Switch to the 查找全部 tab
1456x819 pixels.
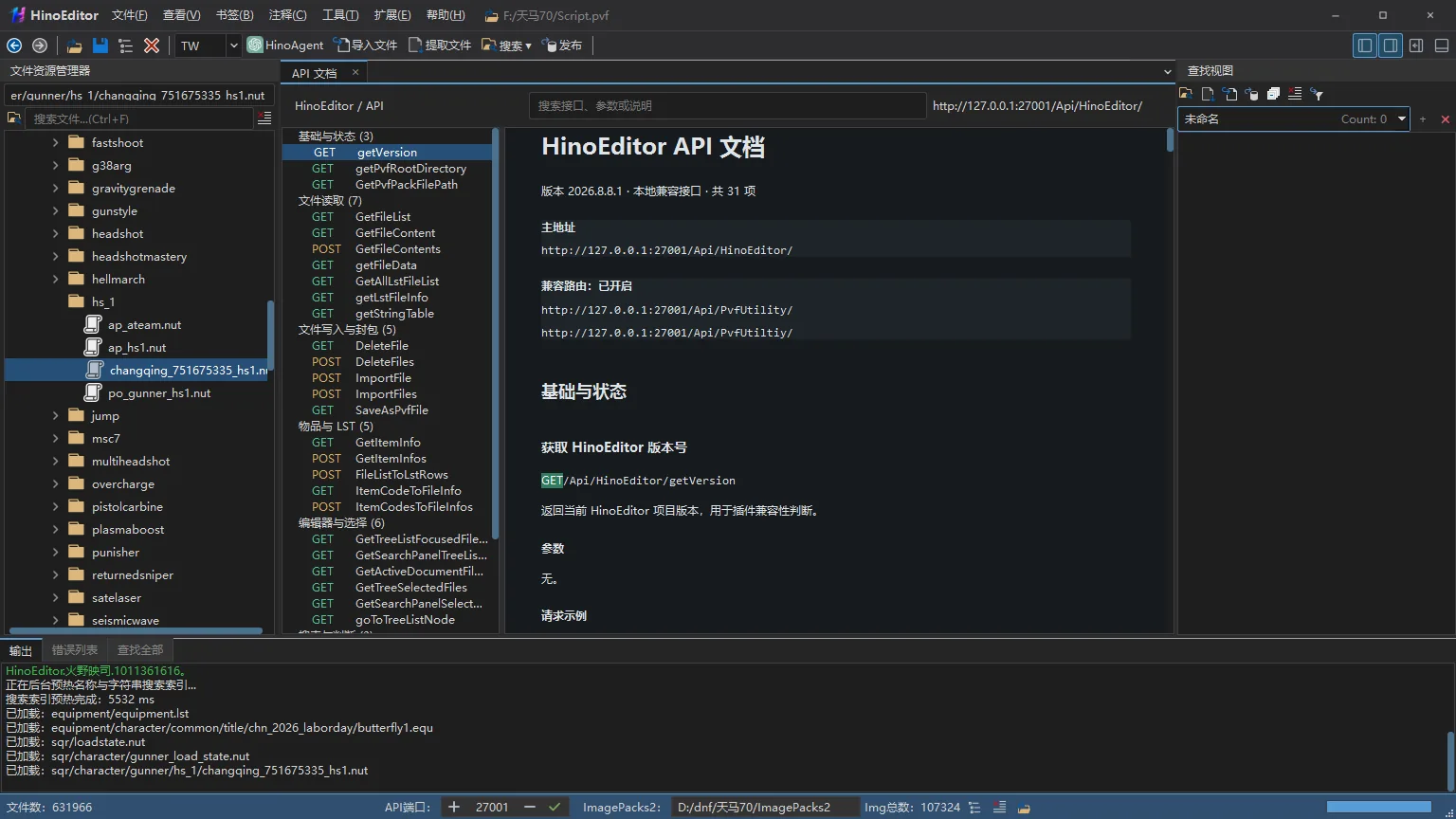tap(140, 650)
